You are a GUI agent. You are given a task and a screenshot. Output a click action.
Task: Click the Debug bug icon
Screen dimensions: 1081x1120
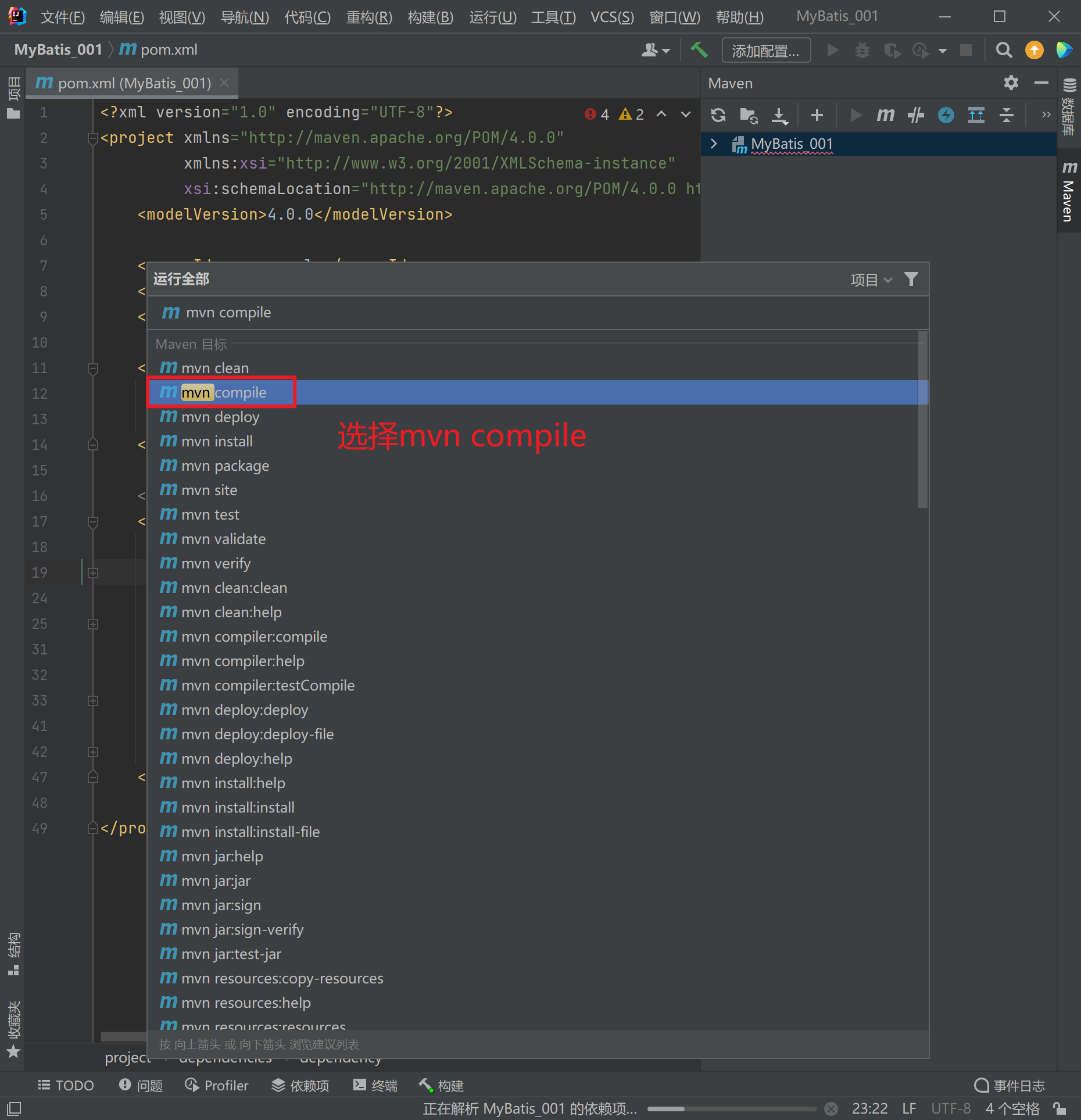coord(862,51)
